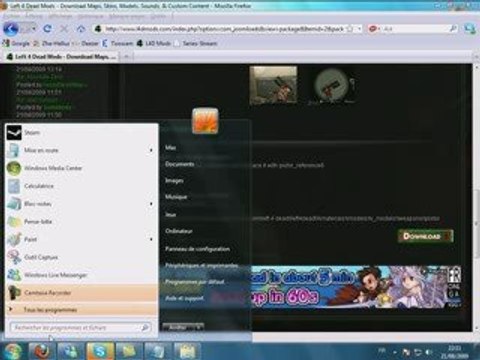
Task: Launch Camtasia Recorder
Action: tap(81, 293)
